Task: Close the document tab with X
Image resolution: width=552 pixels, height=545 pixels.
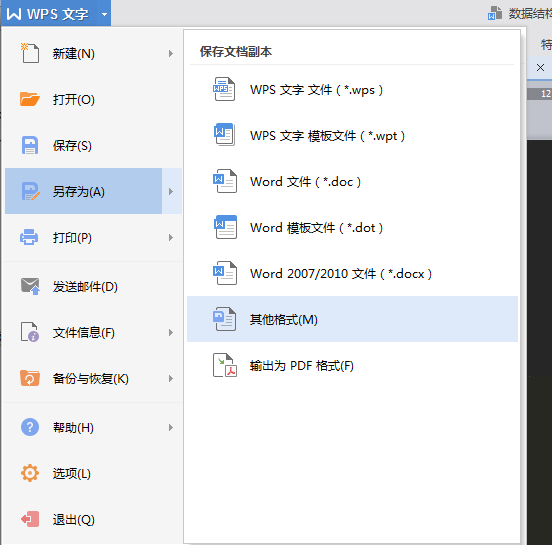Action: pos(540,67)
